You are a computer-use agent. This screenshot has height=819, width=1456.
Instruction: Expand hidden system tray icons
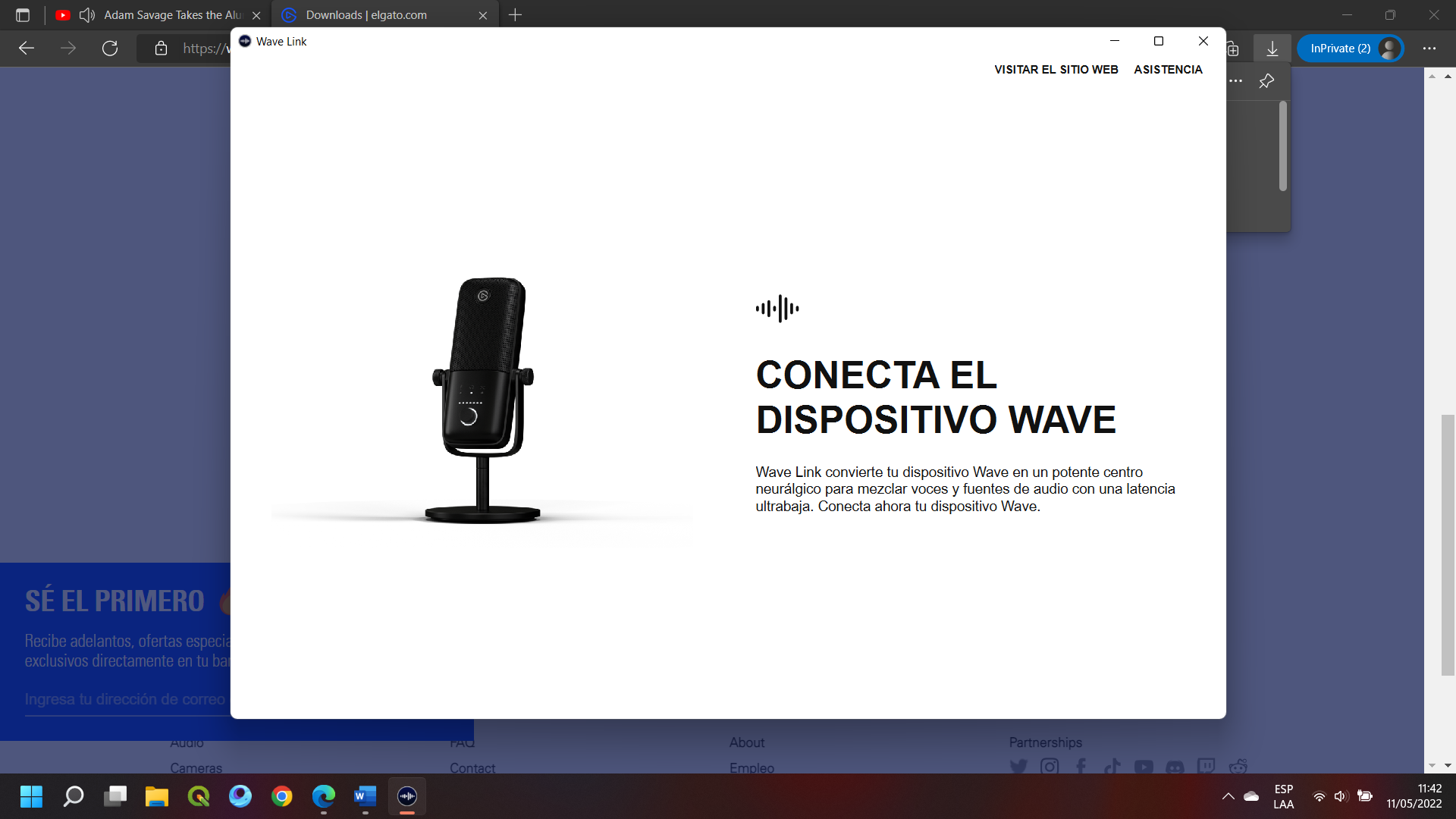[1228, 795]
